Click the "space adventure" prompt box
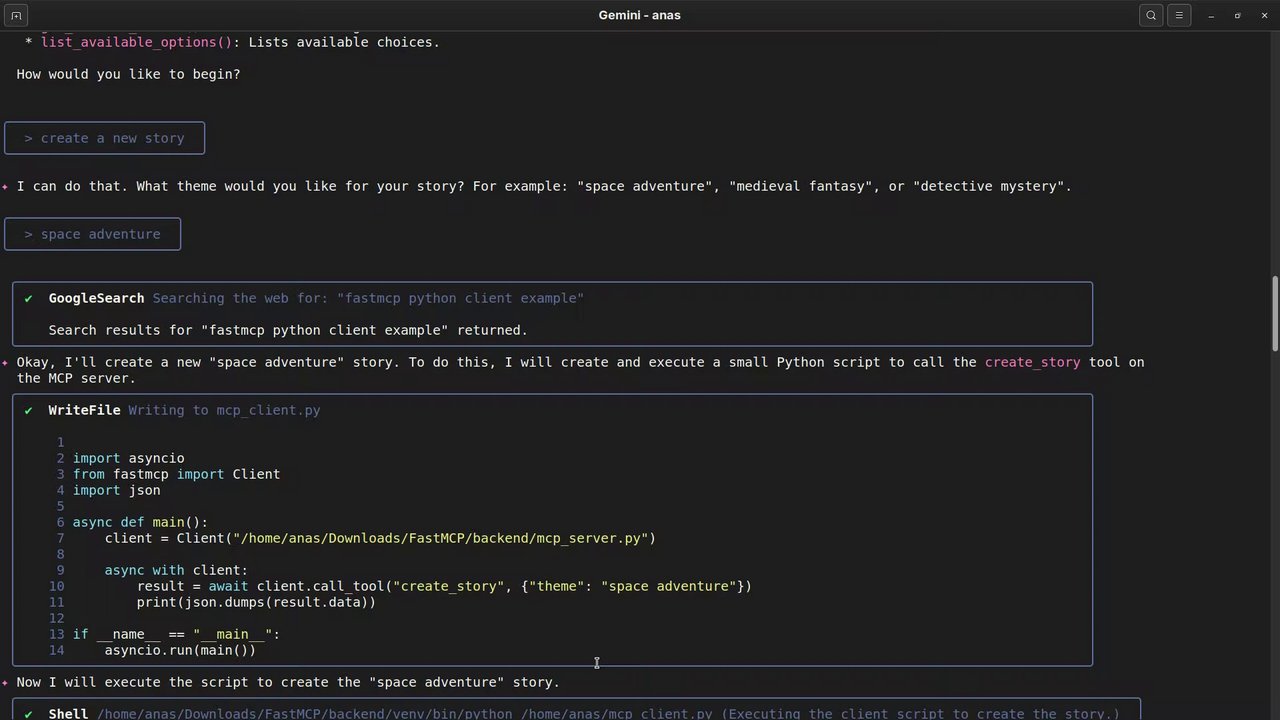Screen dimensions: 1280x720 (92, 234)
